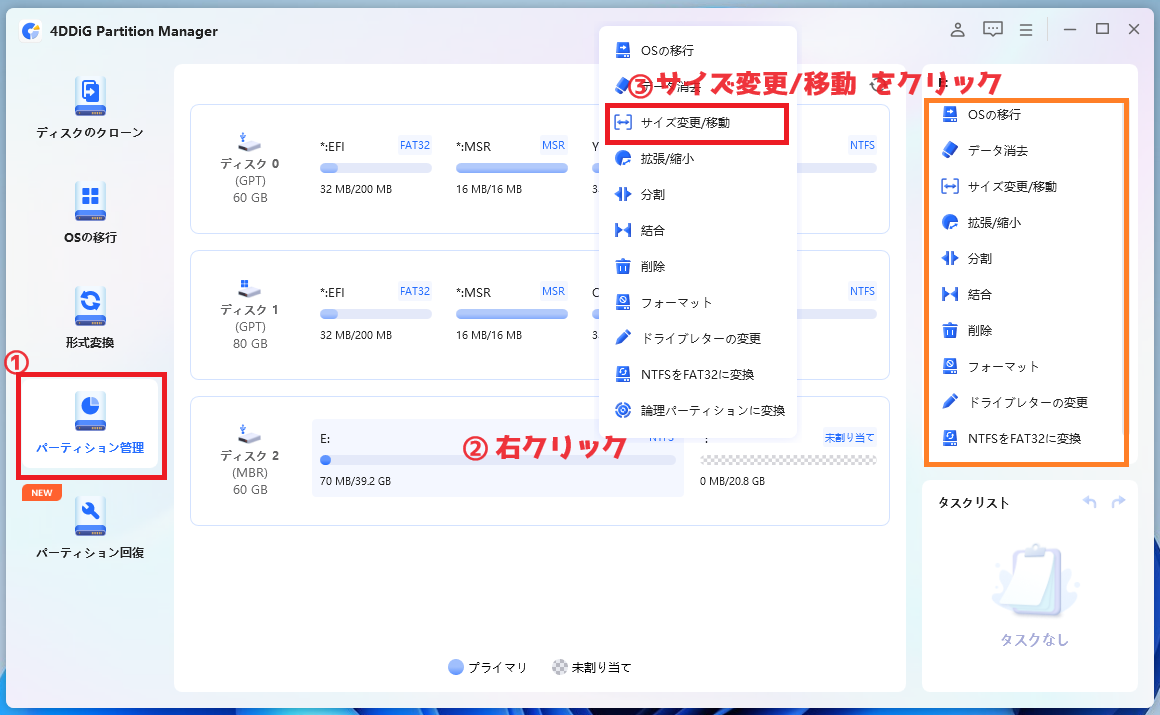The height and width of the screenshot is (715, 1160).
Task: Open the パーティション回復 sidebar tool
Action: tap(90, 528)
